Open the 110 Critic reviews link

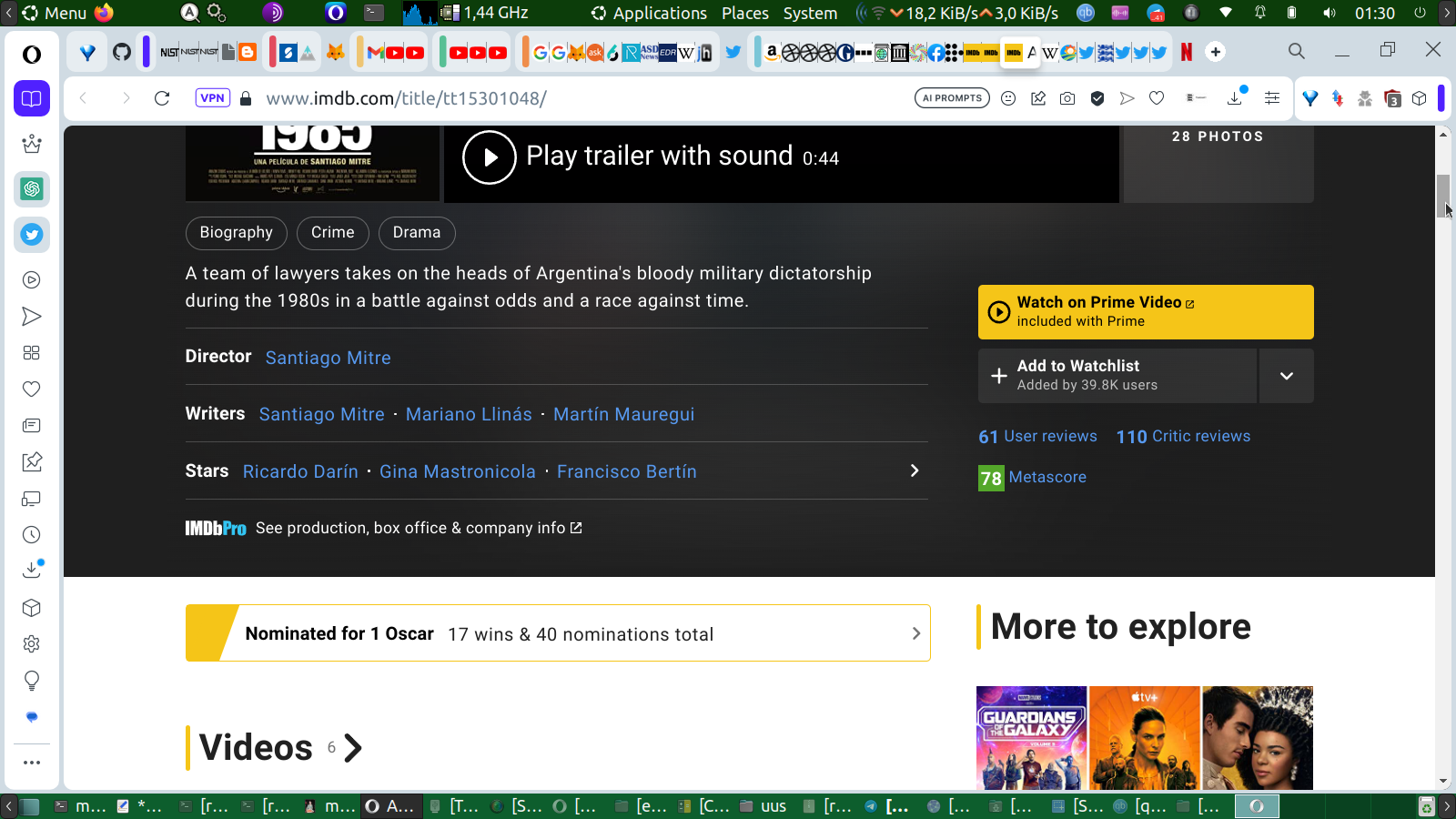[x=1183, y=437]
